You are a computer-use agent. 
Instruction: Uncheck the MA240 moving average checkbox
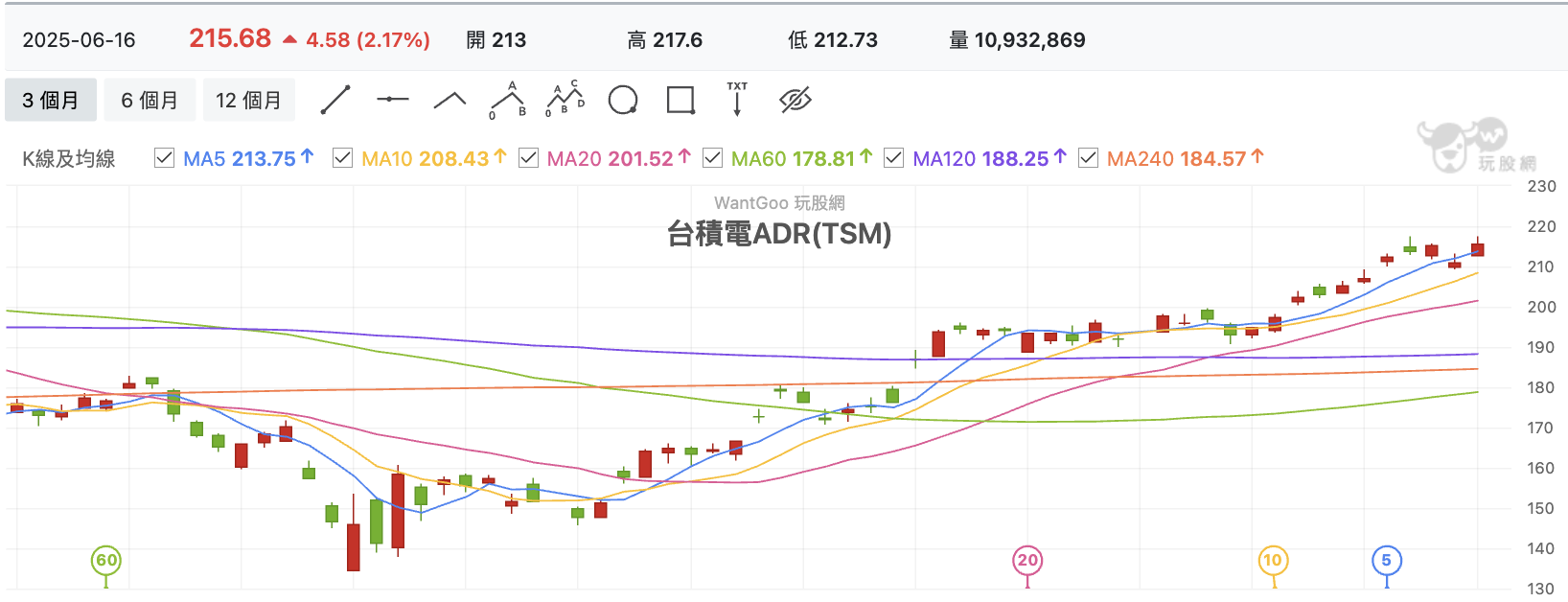[1088, 158]
